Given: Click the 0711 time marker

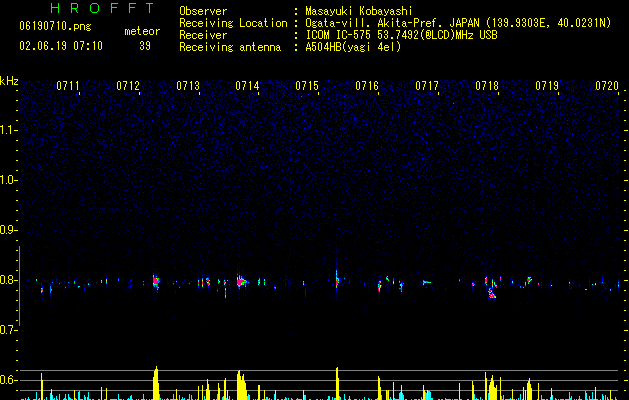Looking at the screenshot, I should pyautogui.click(x=68, y=85).
